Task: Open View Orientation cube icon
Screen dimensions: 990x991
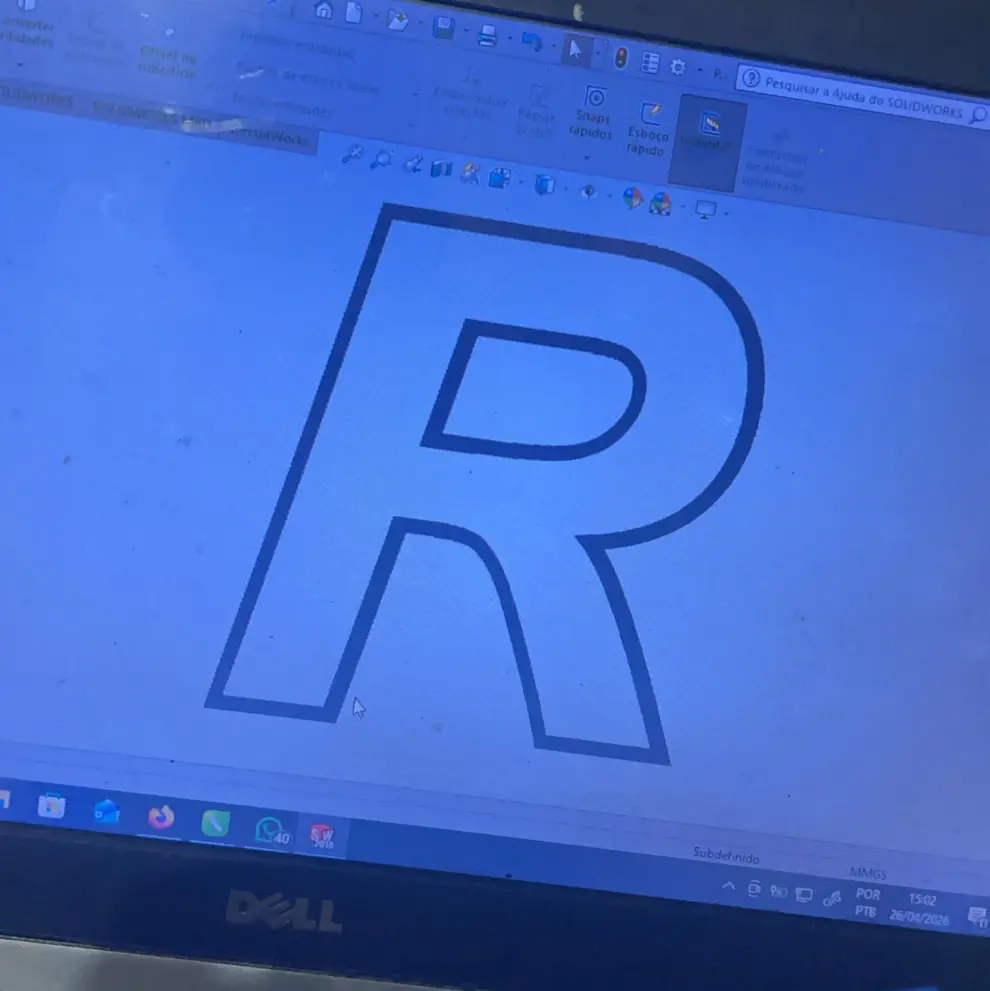Action: [499, 178]
